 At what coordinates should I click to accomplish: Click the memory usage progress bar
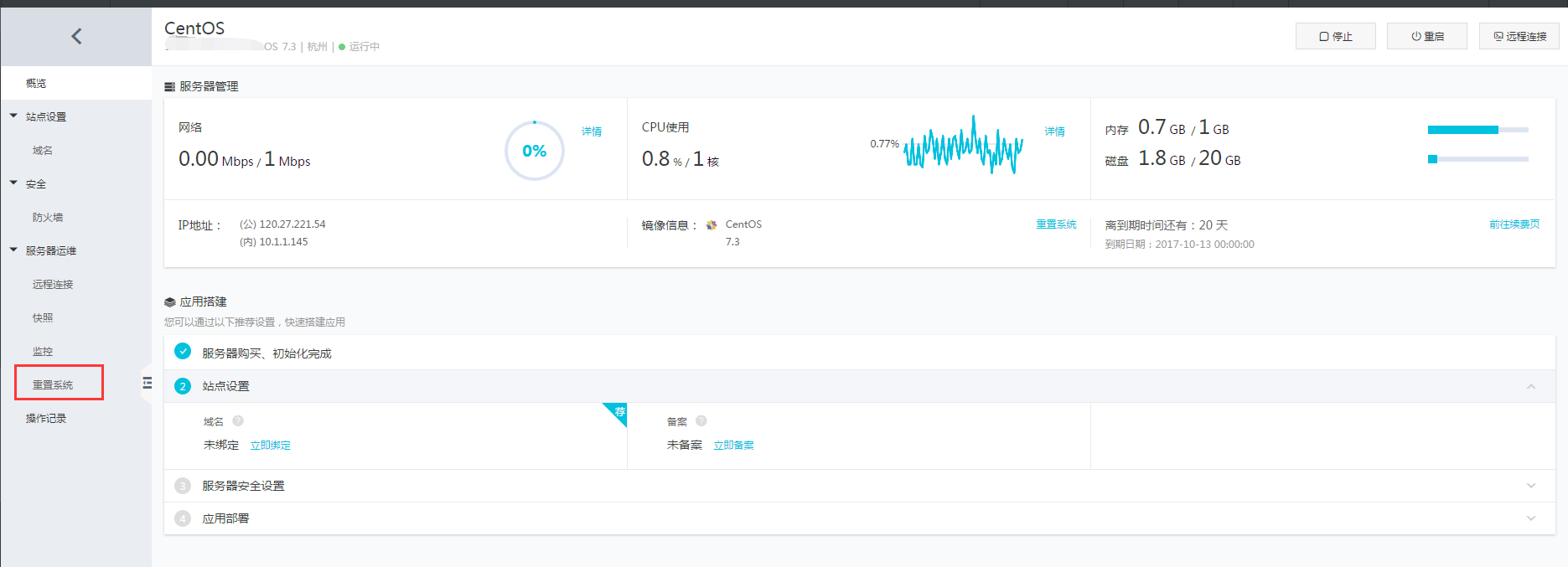click(x=1477, y=130)
